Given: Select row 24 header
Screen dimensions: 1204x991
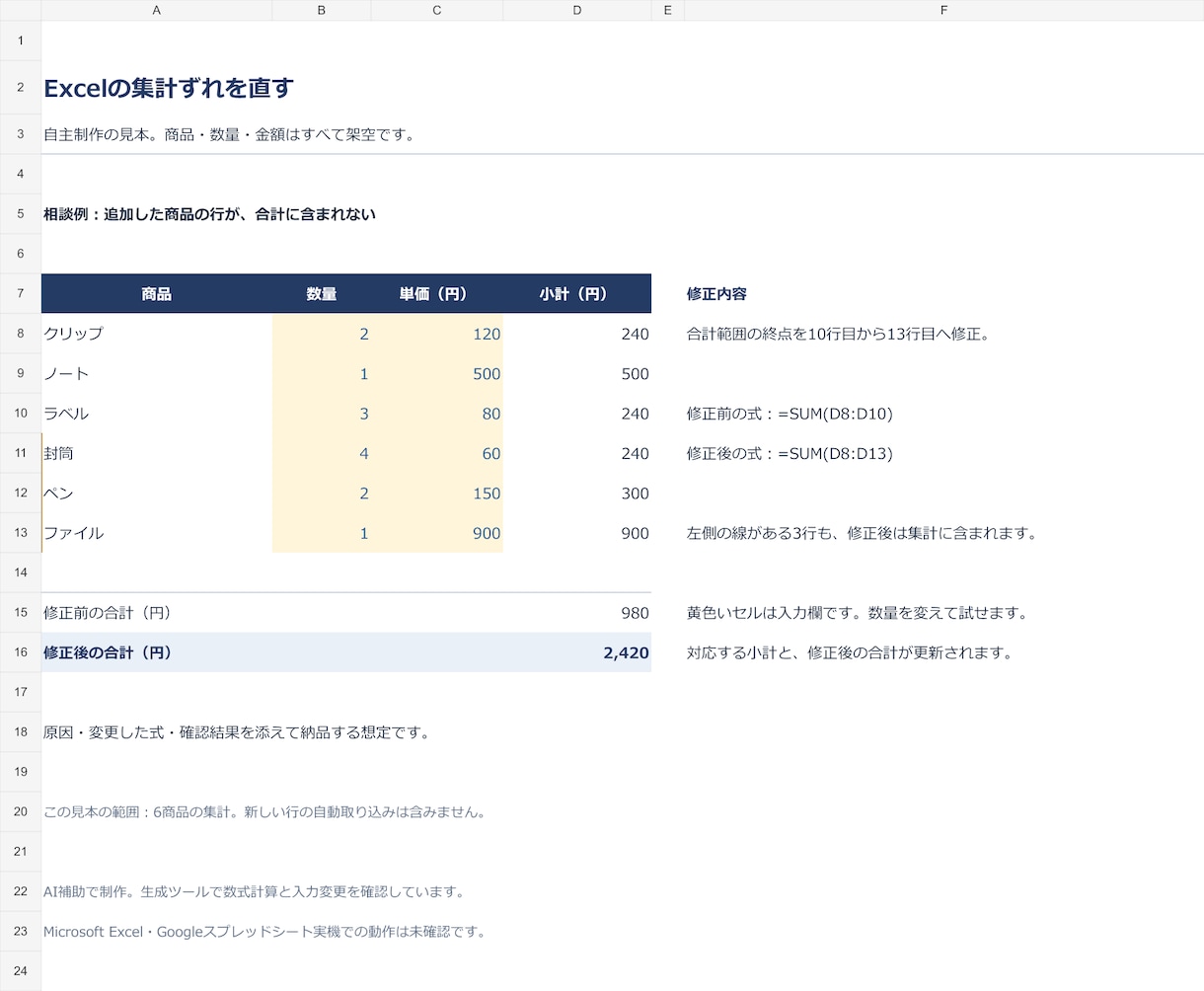Looking at the screenshot, I should pos(21,970).
